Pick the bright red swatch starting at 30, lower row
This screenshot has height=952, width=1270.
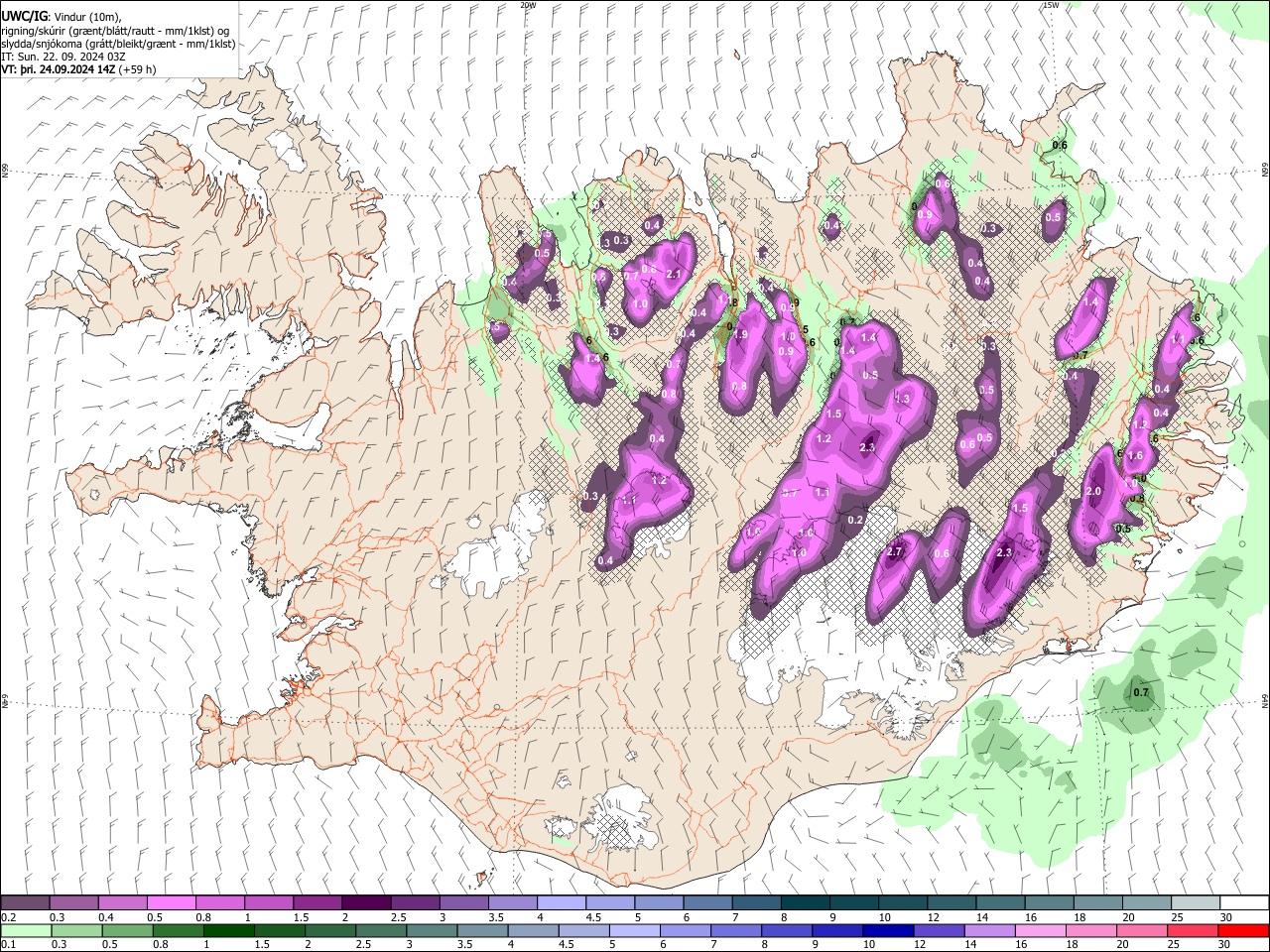coord(1243,931)
